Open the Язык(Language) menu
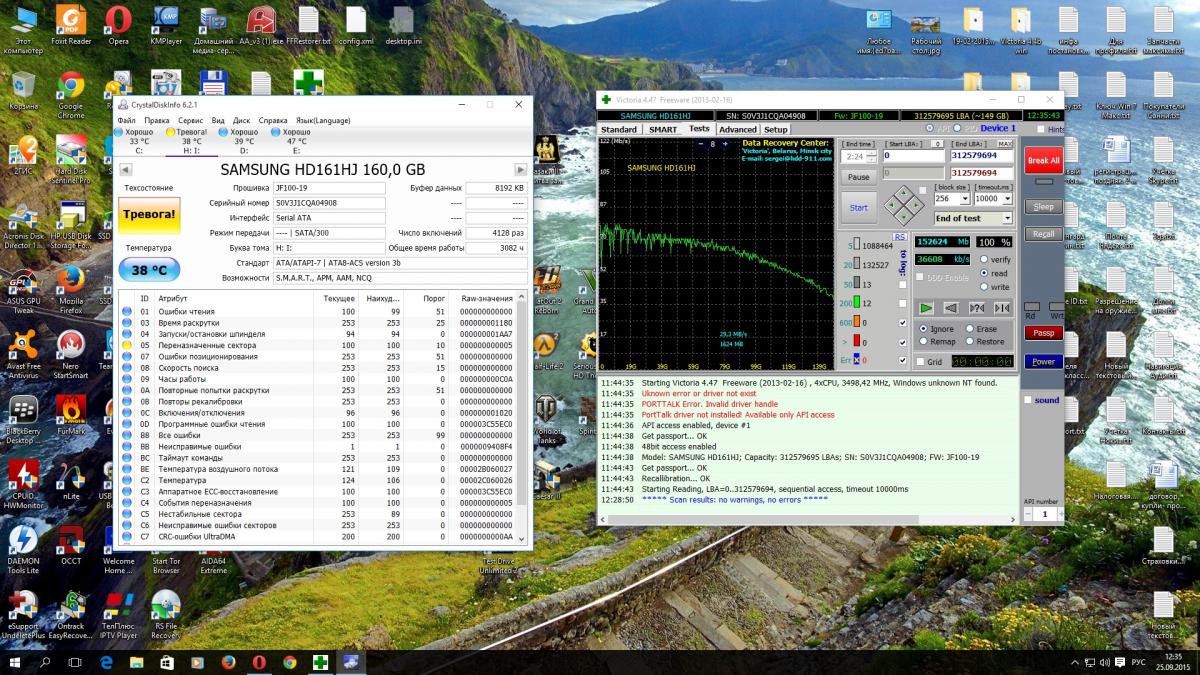The height and width of the screenshot is (675, 1200). click(322, 120)
